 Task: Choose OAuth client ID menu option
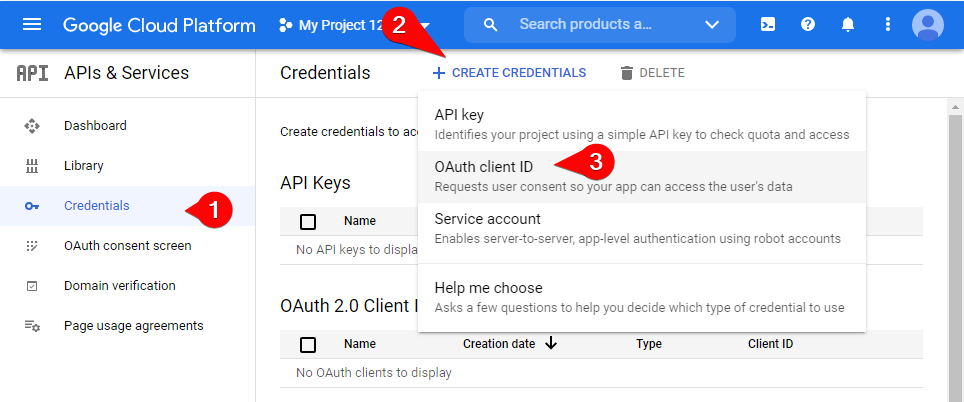485,166
